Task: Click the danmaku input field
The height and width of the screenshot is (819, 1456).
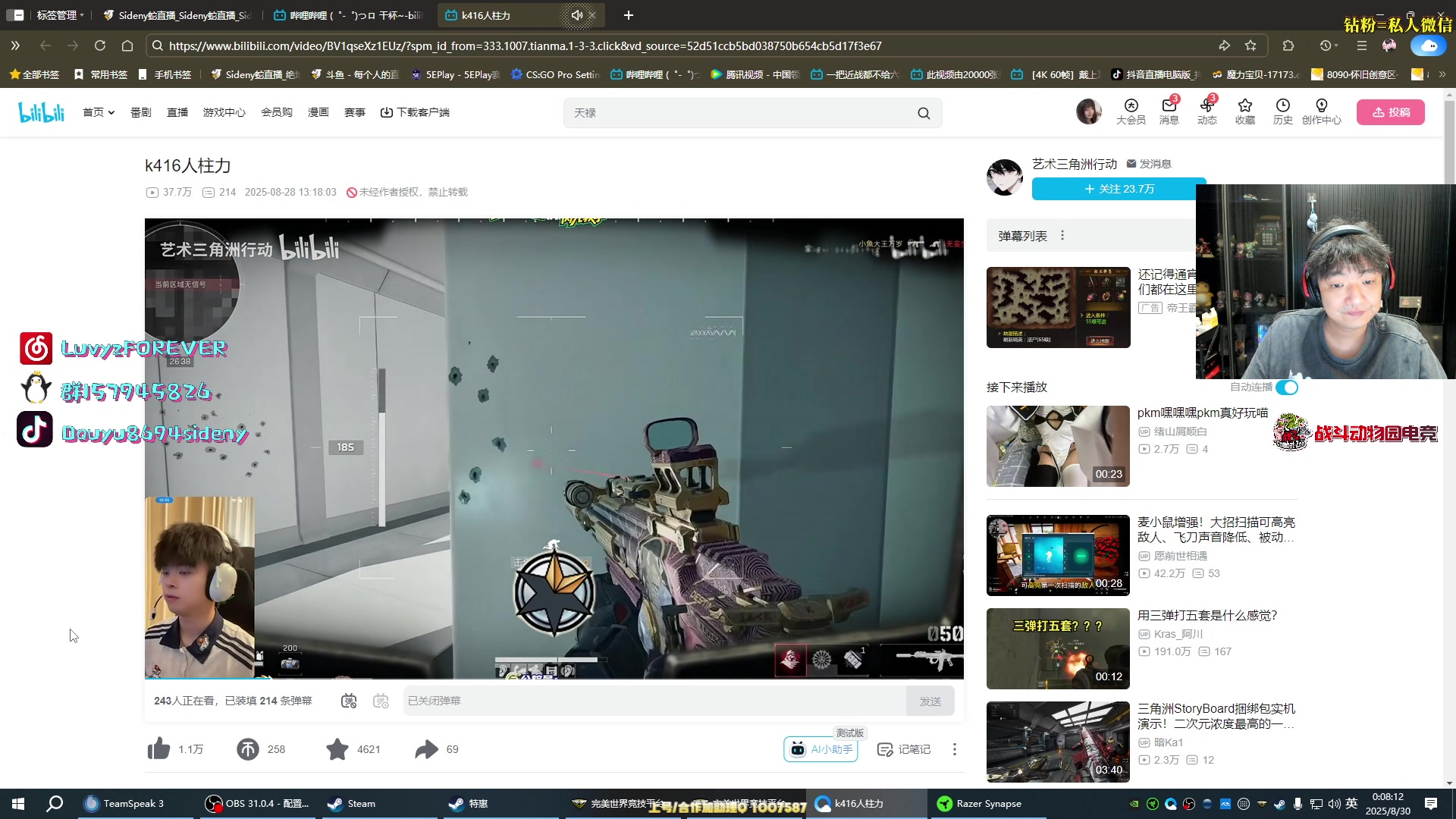Action: point(654,701)
